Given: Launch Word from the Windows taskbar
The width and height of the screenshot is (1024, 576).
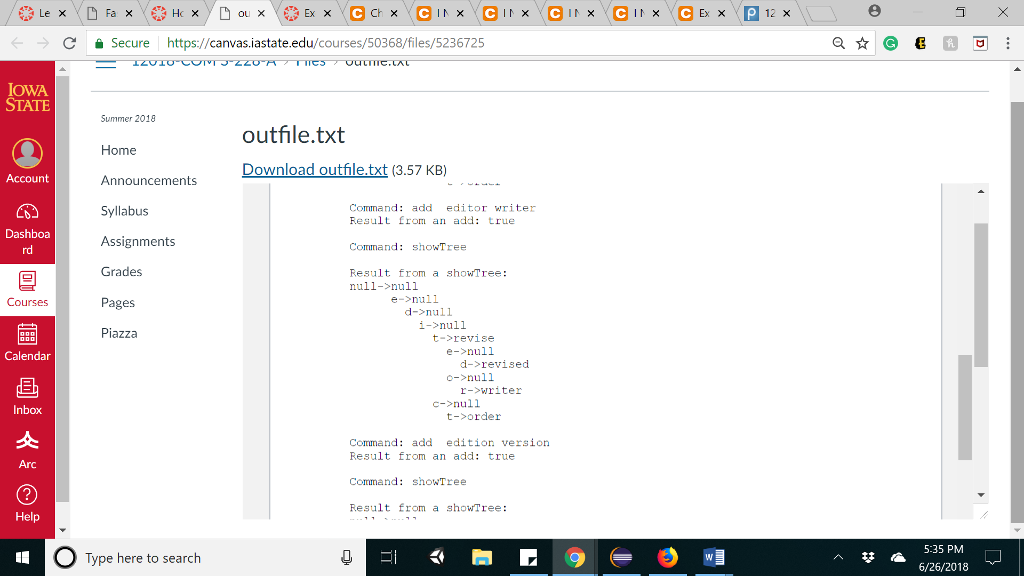Looking at the screenshot, I should pyautogui.click(x=713, y=557).
